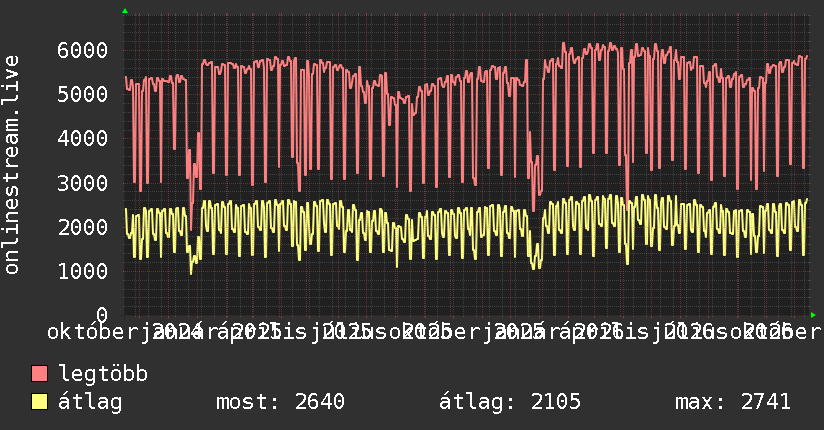The width and height of the screenshot is (824, 430).
Task: Click the 'most: 2640' current value
Action: click(280, 402)
